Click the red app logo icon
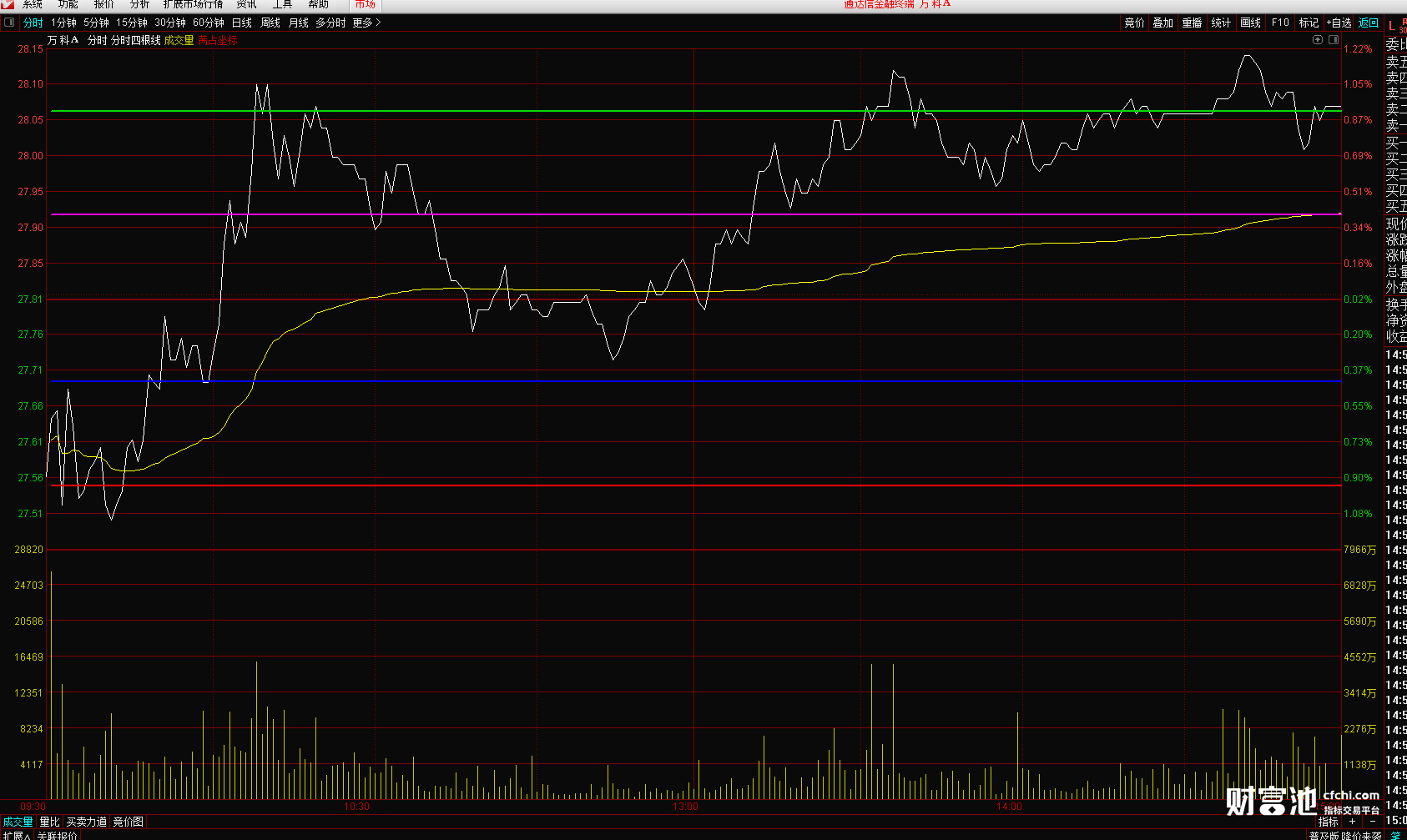The image size is (1407, 840). [8, 5]
